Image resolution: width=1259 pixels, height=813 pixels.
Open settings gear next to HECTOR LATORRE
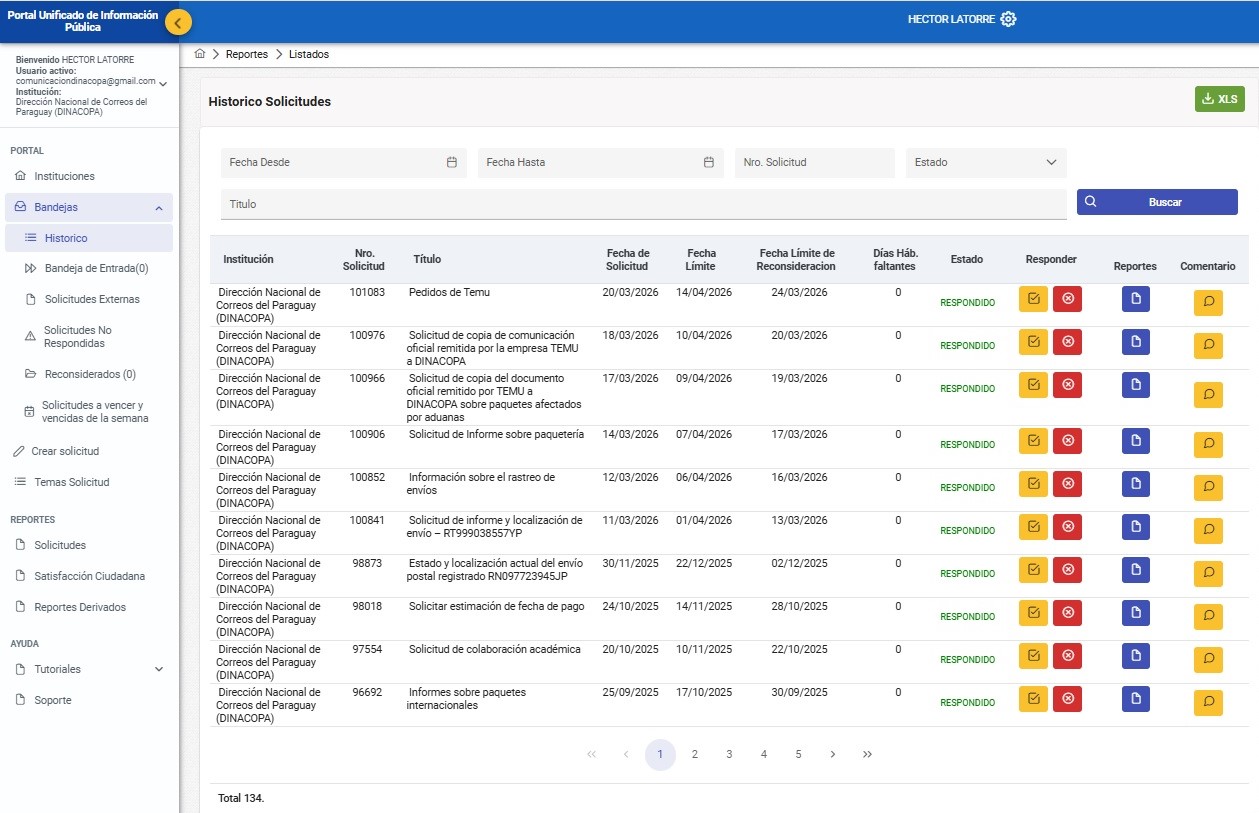(x=1008, y=19)
